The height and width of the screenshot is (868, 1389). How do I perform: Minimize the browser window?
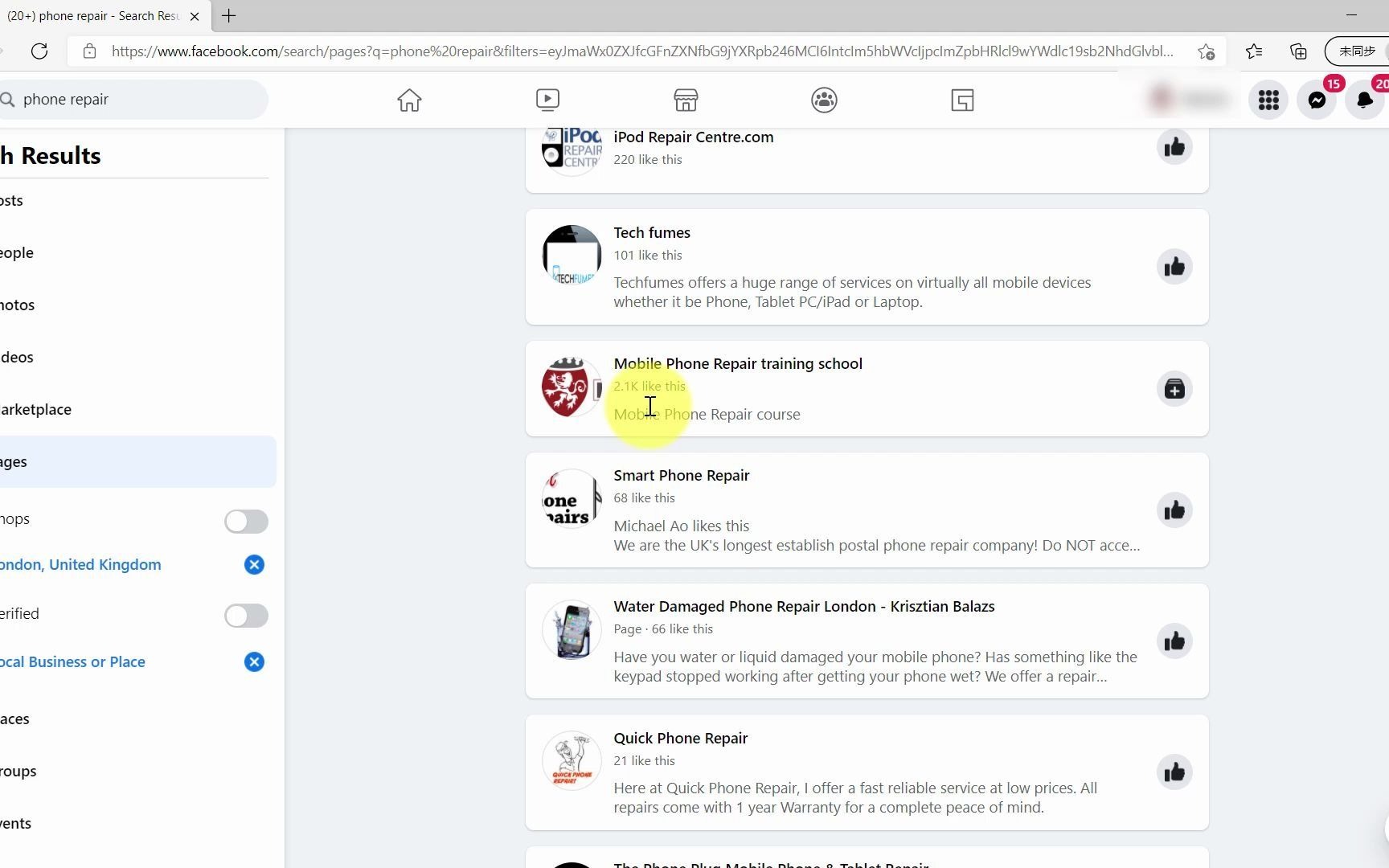point(1351,15)
